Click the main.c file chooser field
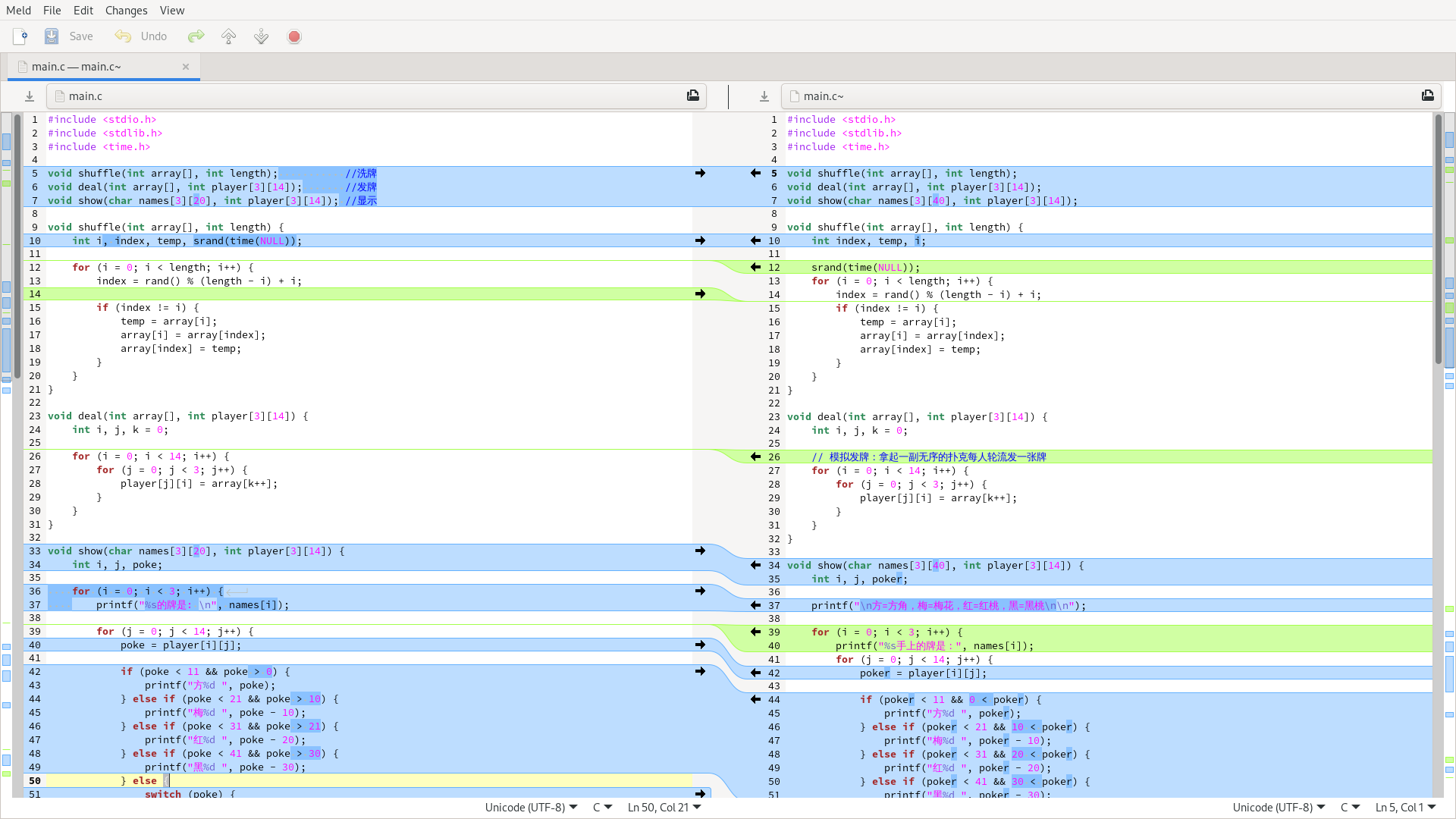 point(377,96)
